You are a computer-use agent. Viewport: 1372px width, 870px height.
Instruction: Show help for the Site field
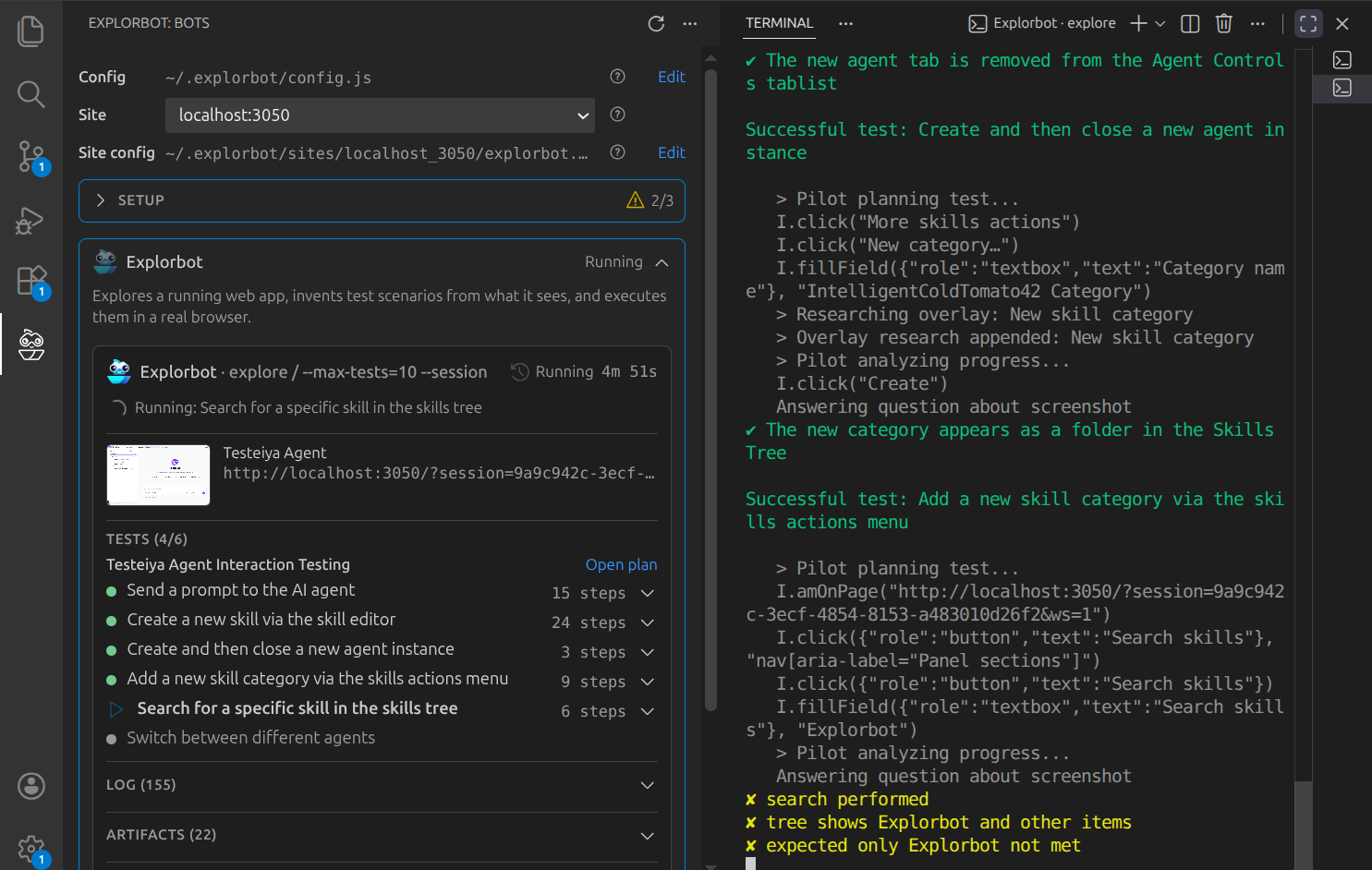coord(618,115)
